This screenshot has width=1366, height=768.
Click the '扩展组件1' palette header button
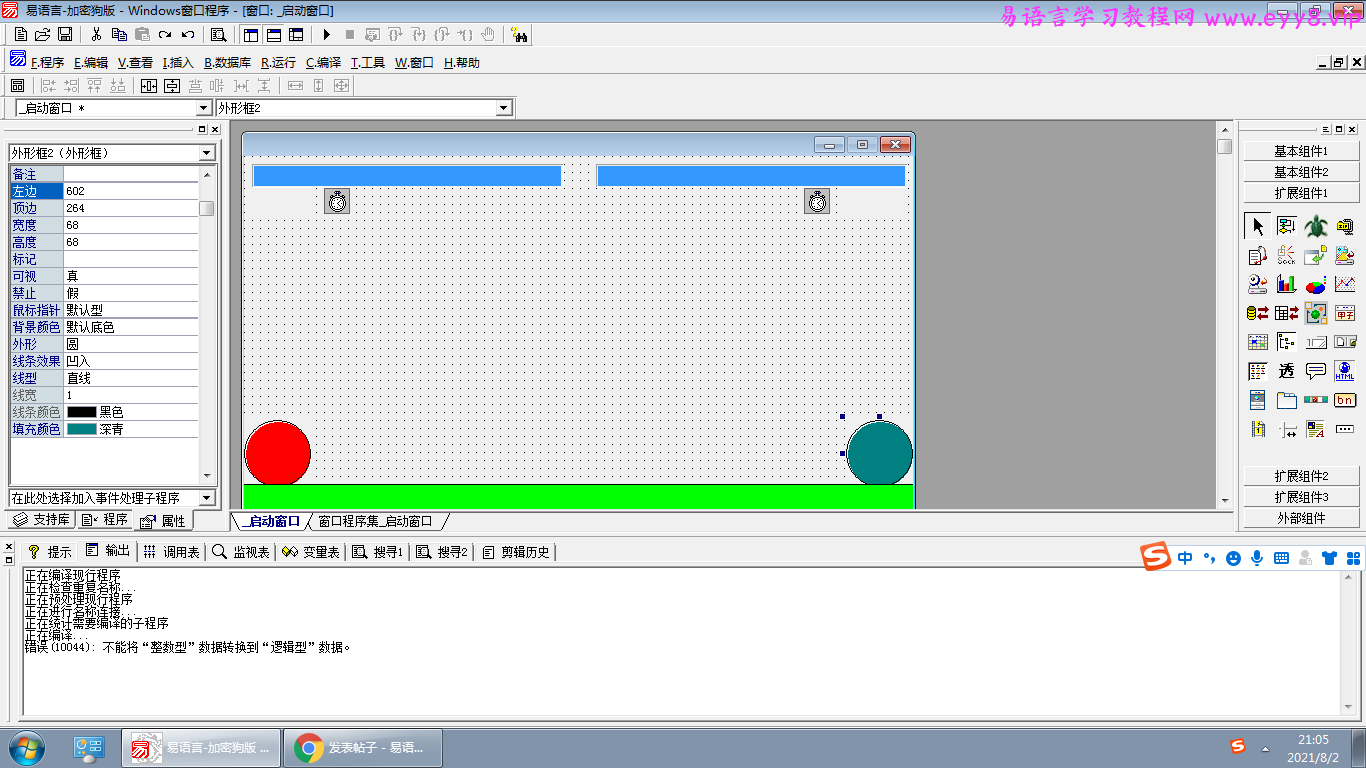pos(1301,193)
